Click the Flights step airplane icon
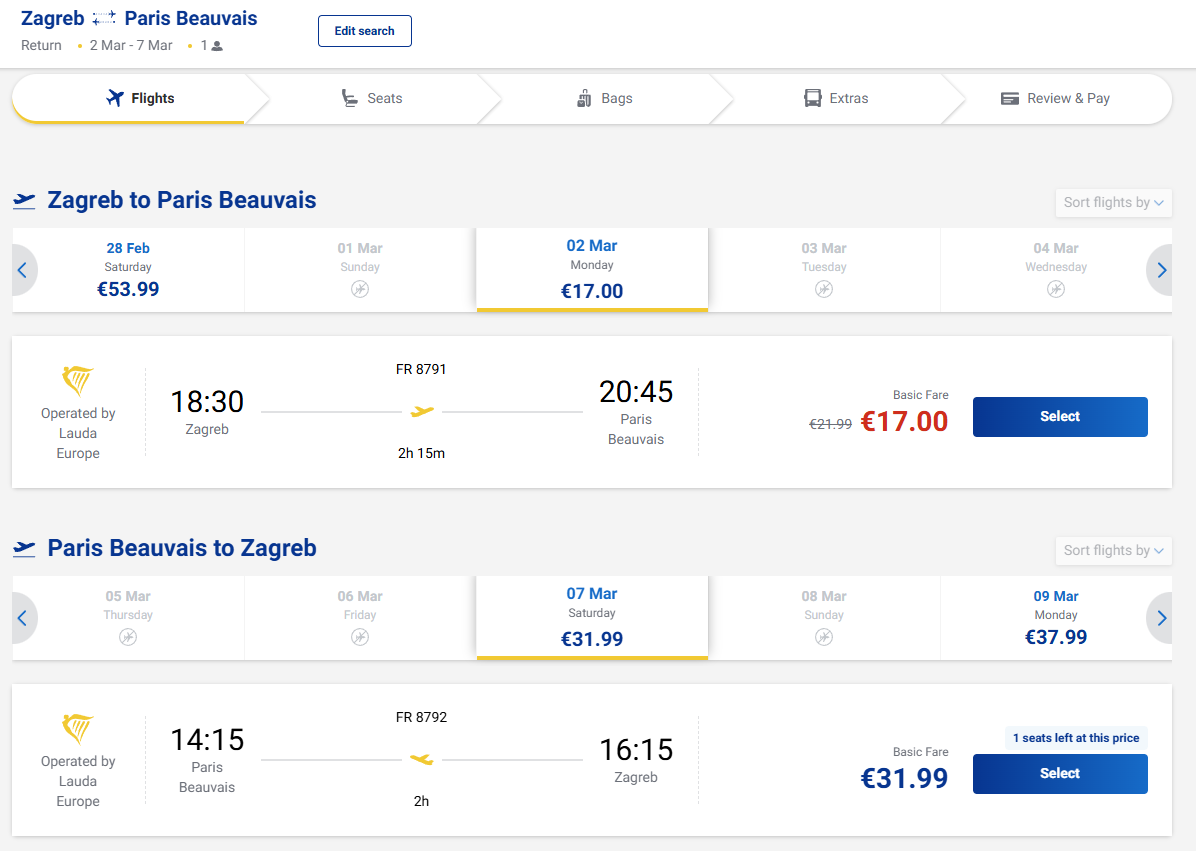This screenshot has height=851, width=1196. 114,98
